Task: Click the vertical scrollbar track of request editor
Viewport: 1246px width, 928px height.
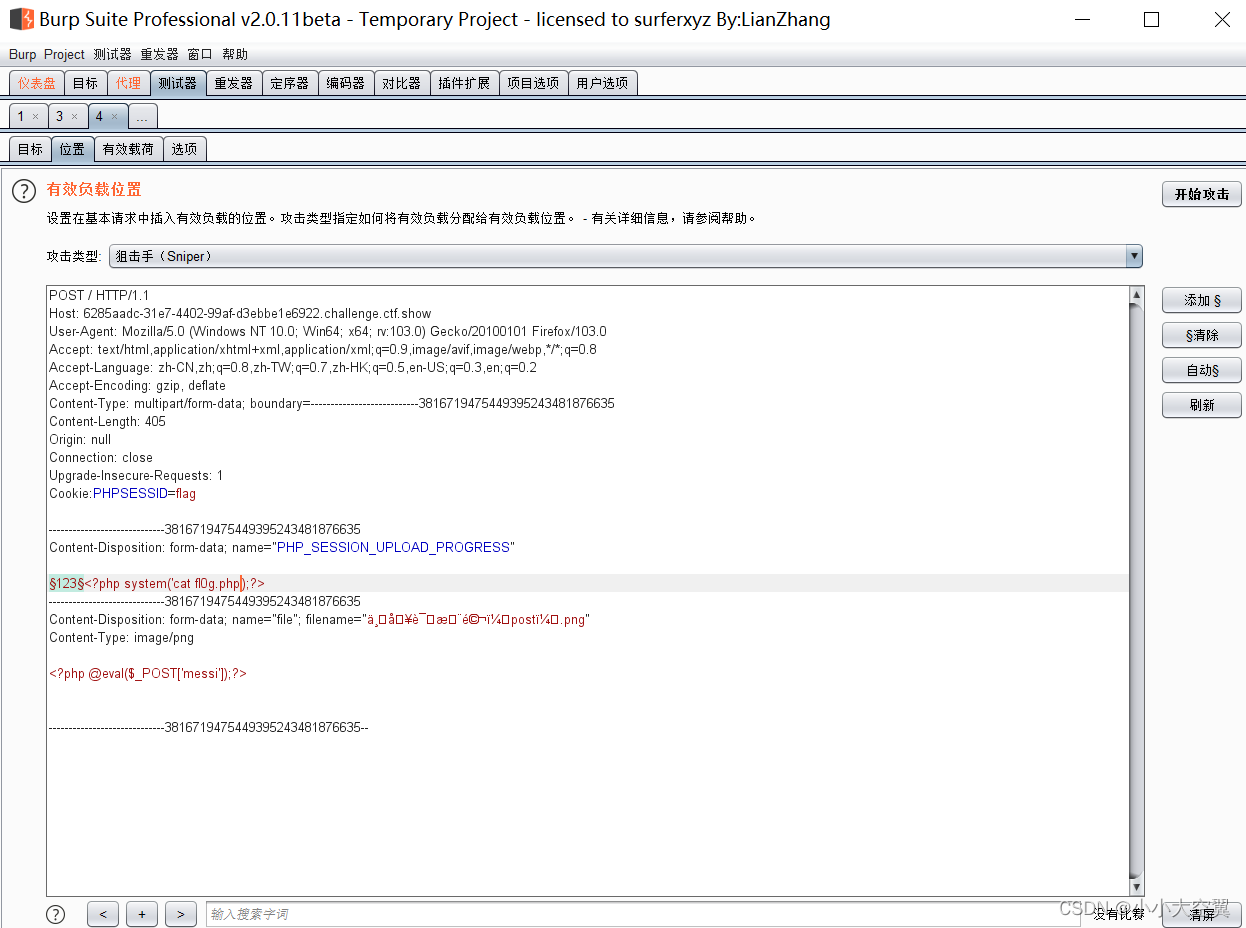Action: (1136, 591)
